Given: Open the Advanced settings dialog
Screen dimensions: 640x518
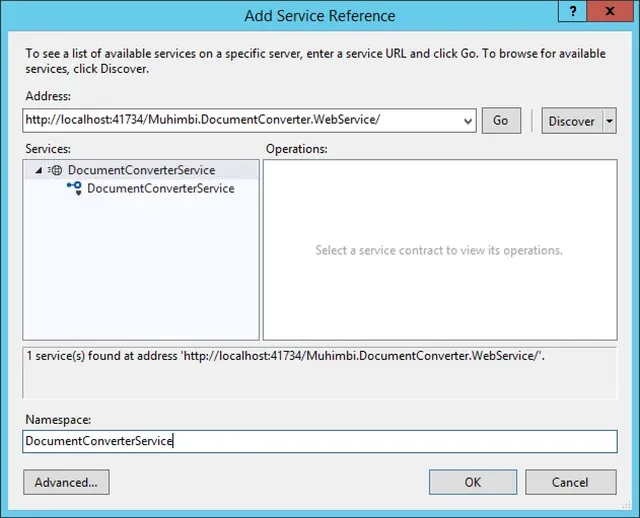Looking at the screenshot, I should [66, 482].
